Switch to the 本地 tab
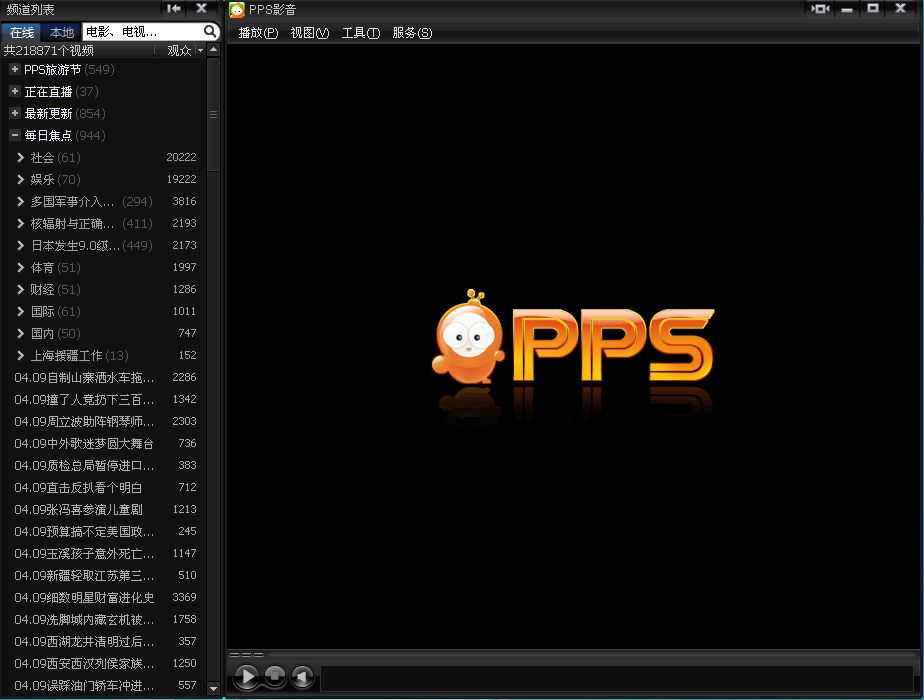This screenshot has height=700, width=924. (x=61, y=31)
